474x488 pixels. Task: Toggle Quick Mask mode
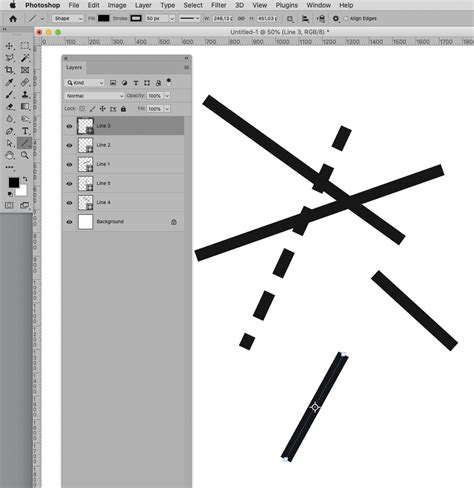click(x=9, y=205)
